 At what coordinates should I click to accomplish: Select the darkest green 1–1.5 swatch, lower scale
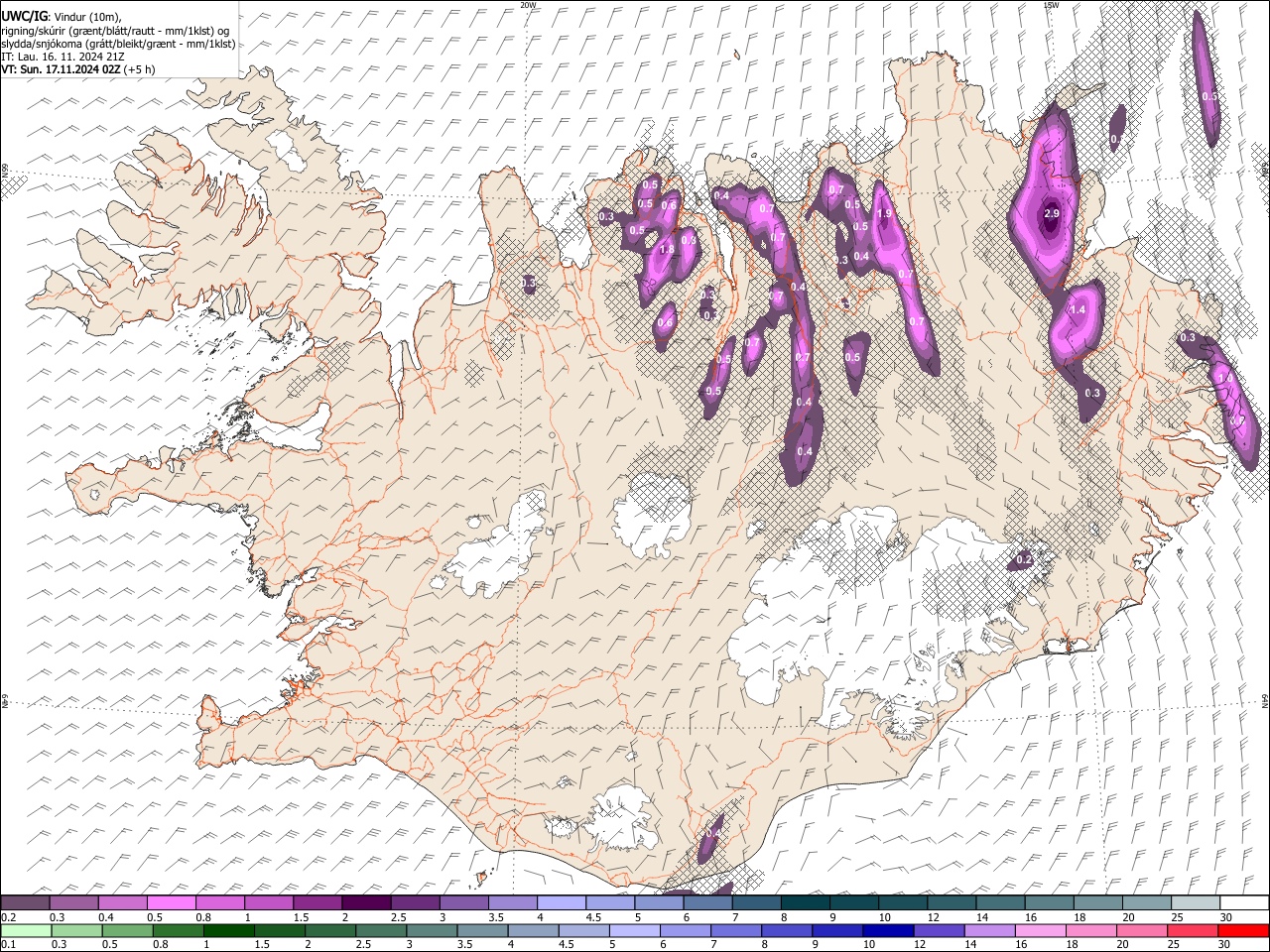(x=228, y=930)
